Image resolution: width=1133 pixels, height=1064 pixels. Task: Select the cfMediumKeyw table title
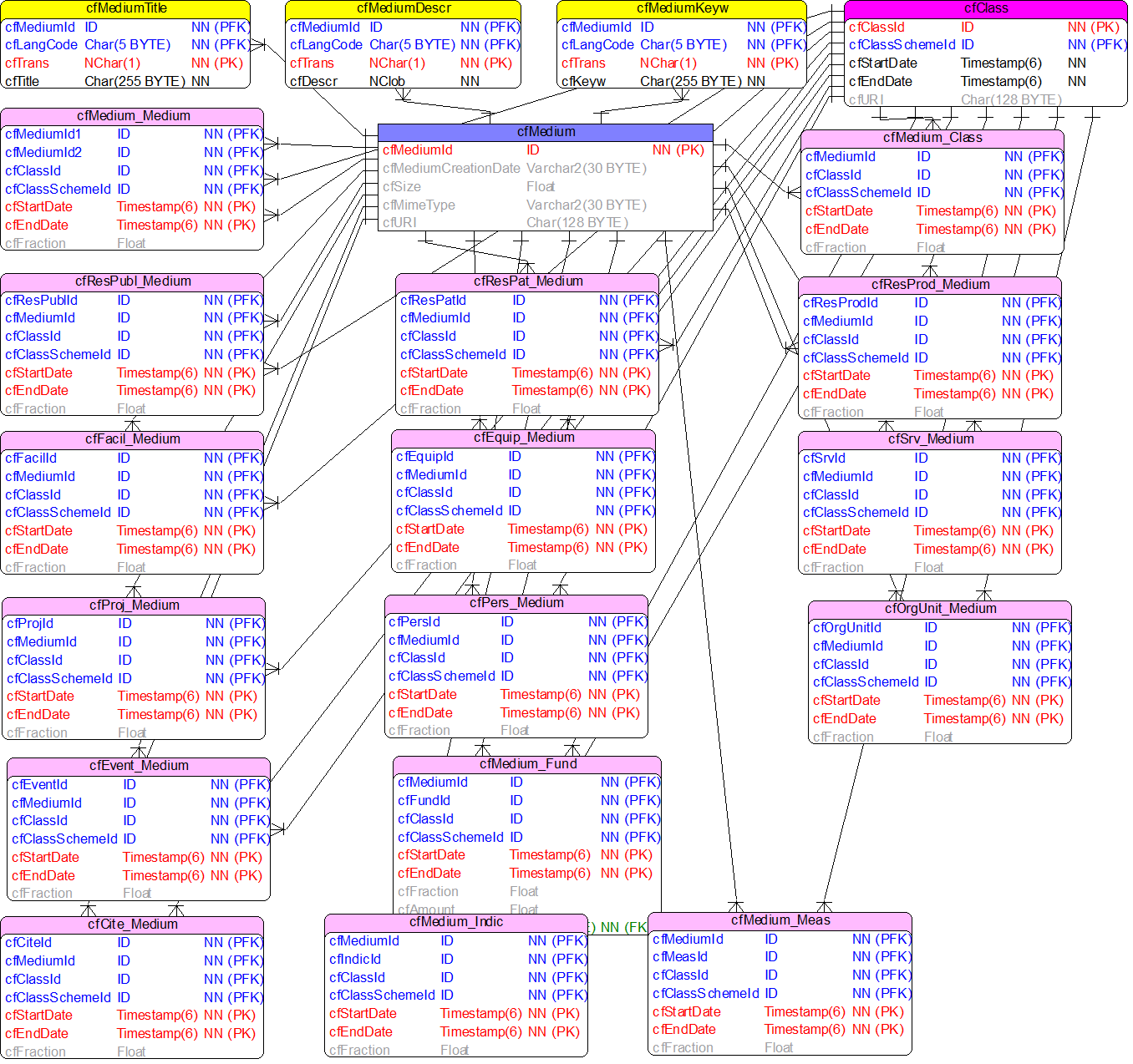pyautogui.click(x=682, y=8)
